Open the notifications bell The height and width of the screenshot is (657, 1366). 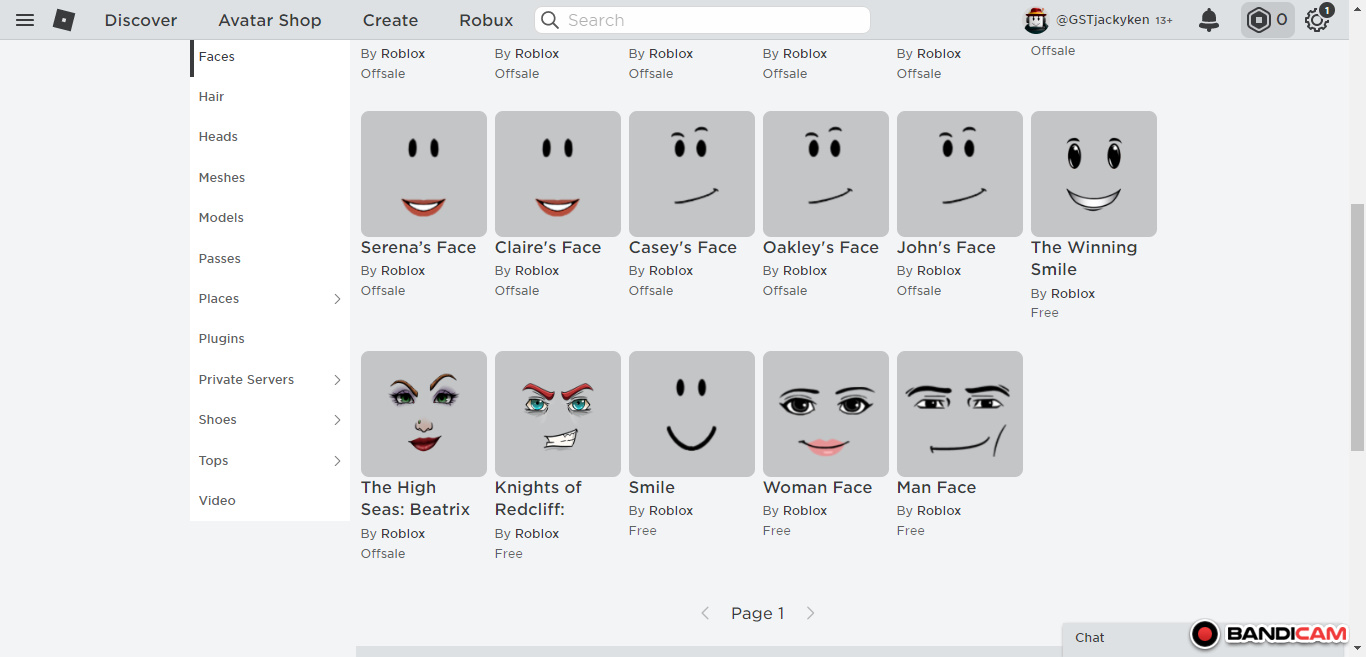[1209, 20]
